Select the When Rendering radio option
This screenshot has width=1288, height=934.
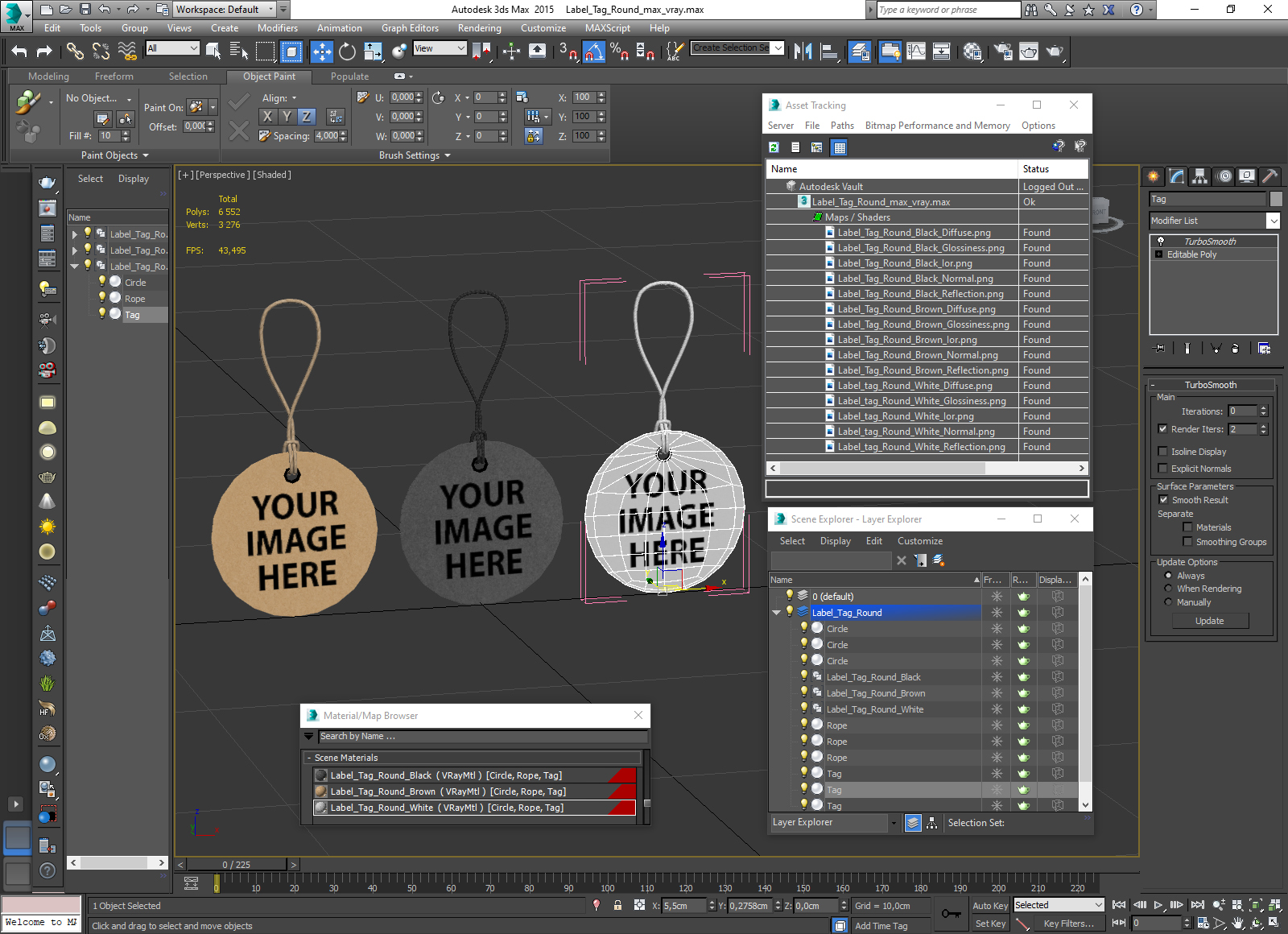point(1168,589)
